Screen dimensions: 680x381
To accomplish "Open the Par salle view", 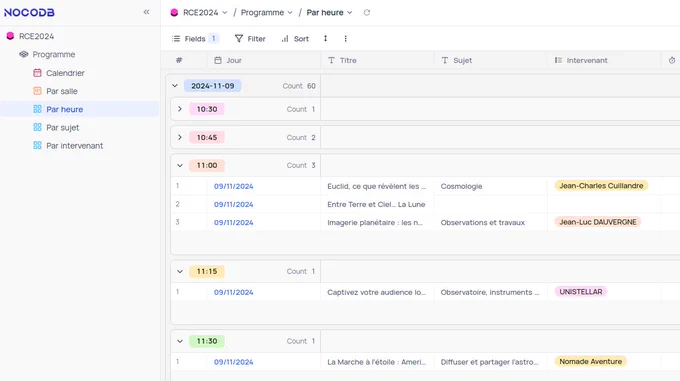I will 62,91.
